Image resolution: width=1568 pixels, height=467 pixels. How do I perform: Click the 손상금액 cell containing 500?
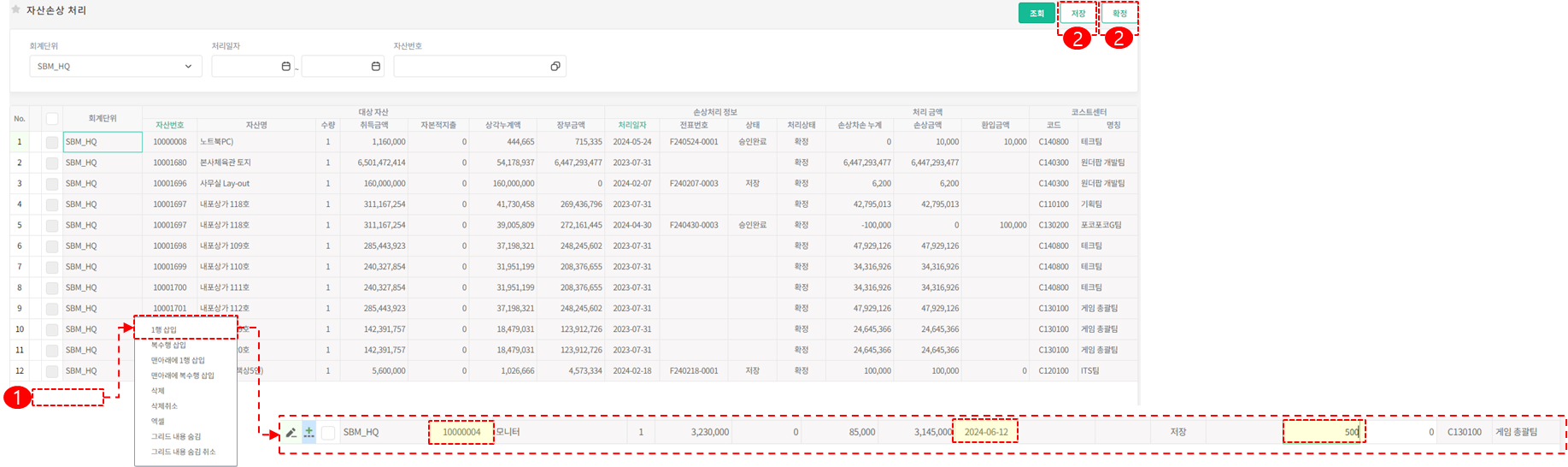point(1323,433)
